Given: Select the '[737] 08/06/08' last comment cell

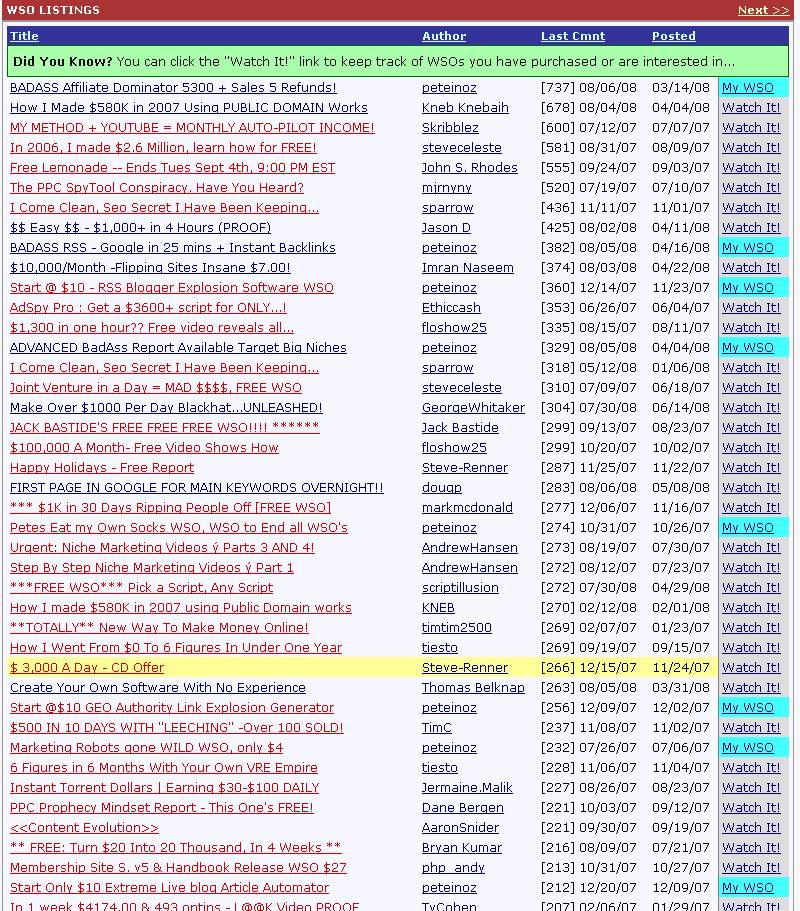Looking at the screenshot, I should click(x=589, y=88).
